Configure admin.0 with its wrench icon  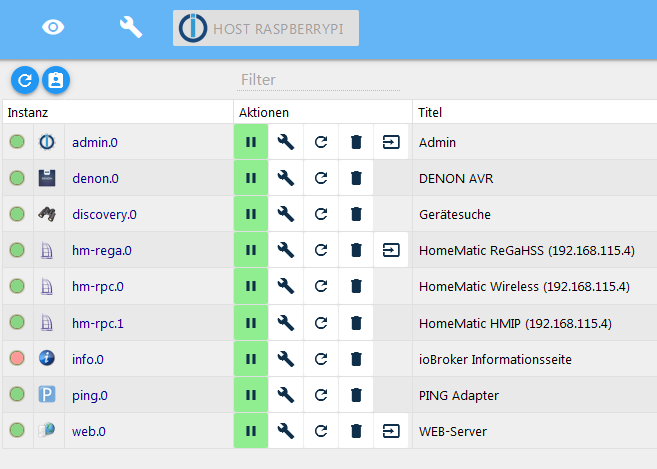[x=286, y=142]
